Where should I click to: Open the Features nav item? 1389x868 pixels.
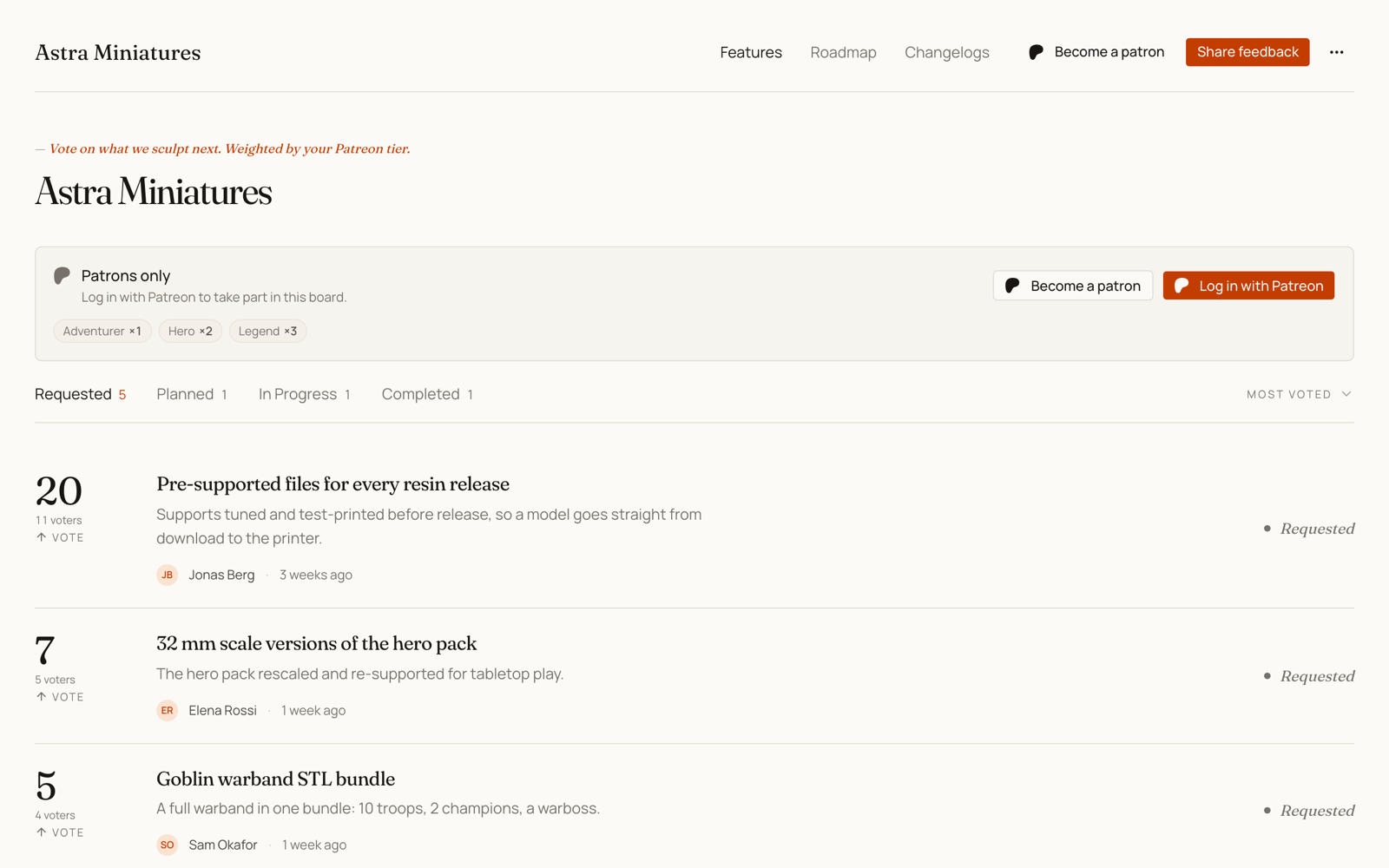[x=751, y=52]
